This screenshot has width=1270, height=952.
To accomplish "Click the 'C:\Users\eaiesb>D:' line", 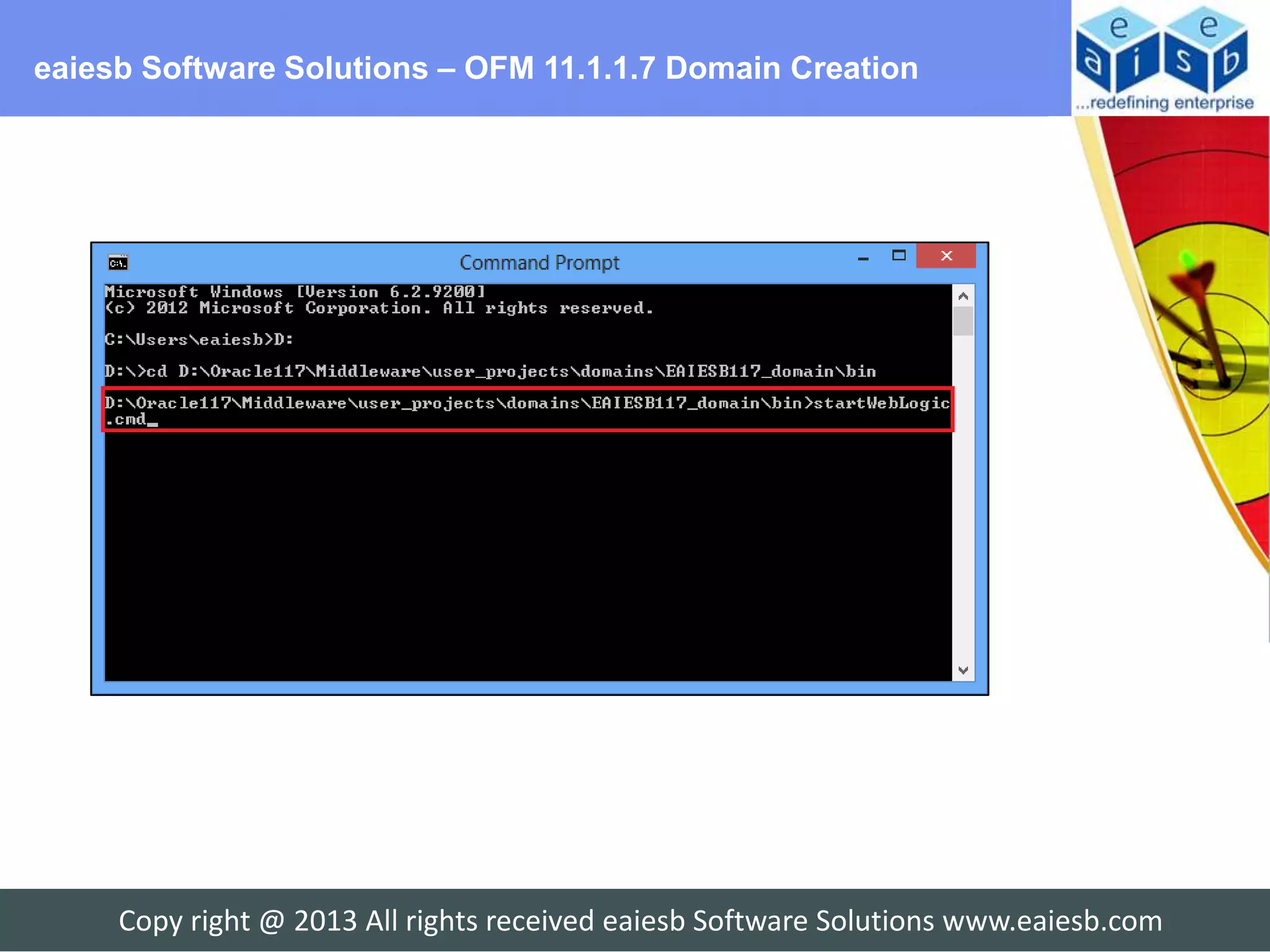I will [x=199, y=340].
